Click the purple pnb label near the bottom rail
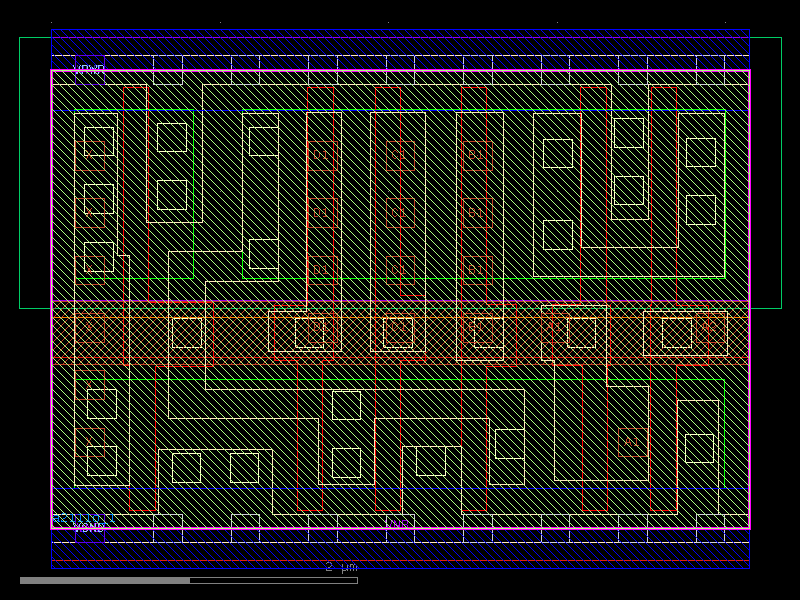 tap(395, 523)
